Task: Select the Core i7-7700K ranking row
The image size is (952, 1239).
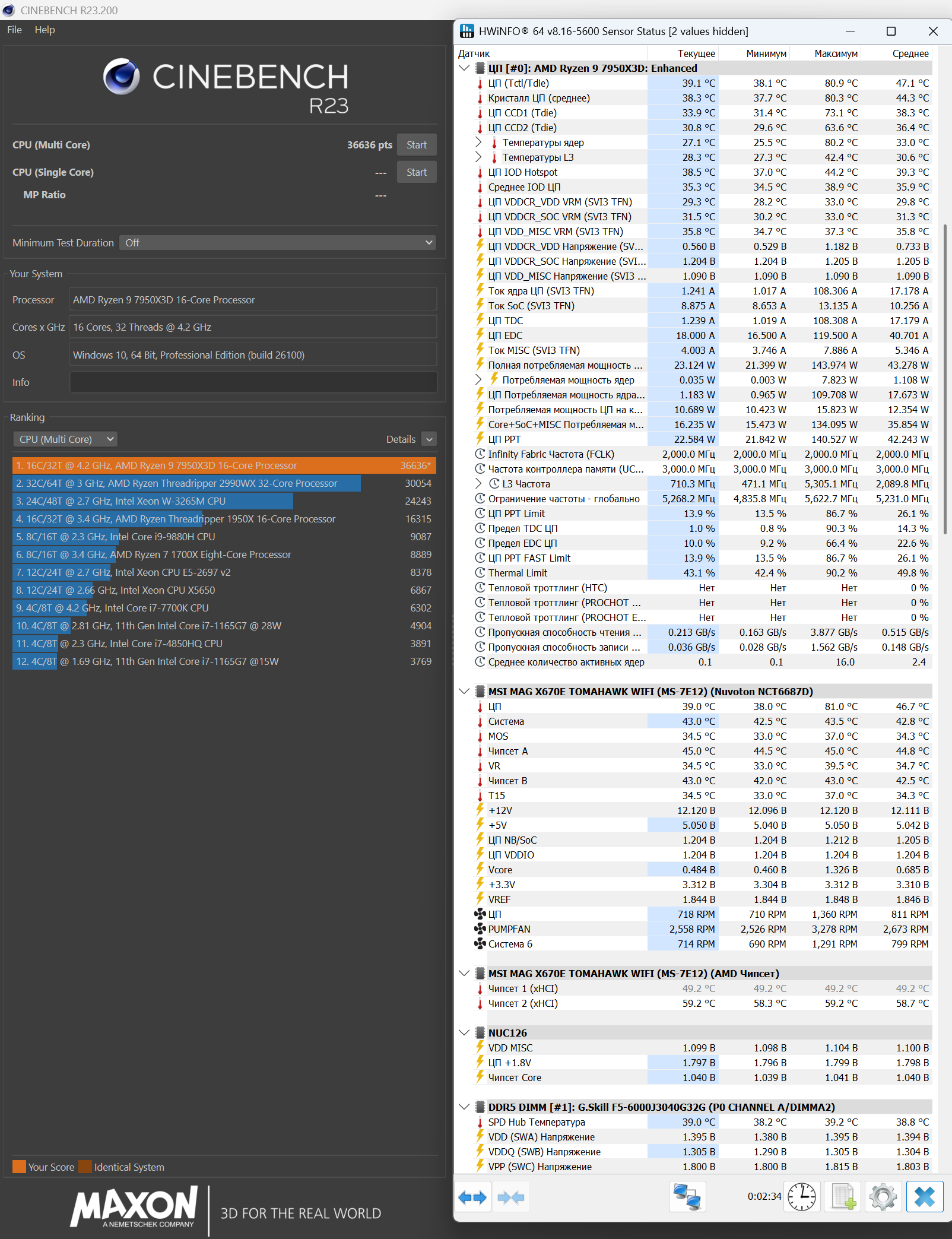Action: [x=224, y=608]
